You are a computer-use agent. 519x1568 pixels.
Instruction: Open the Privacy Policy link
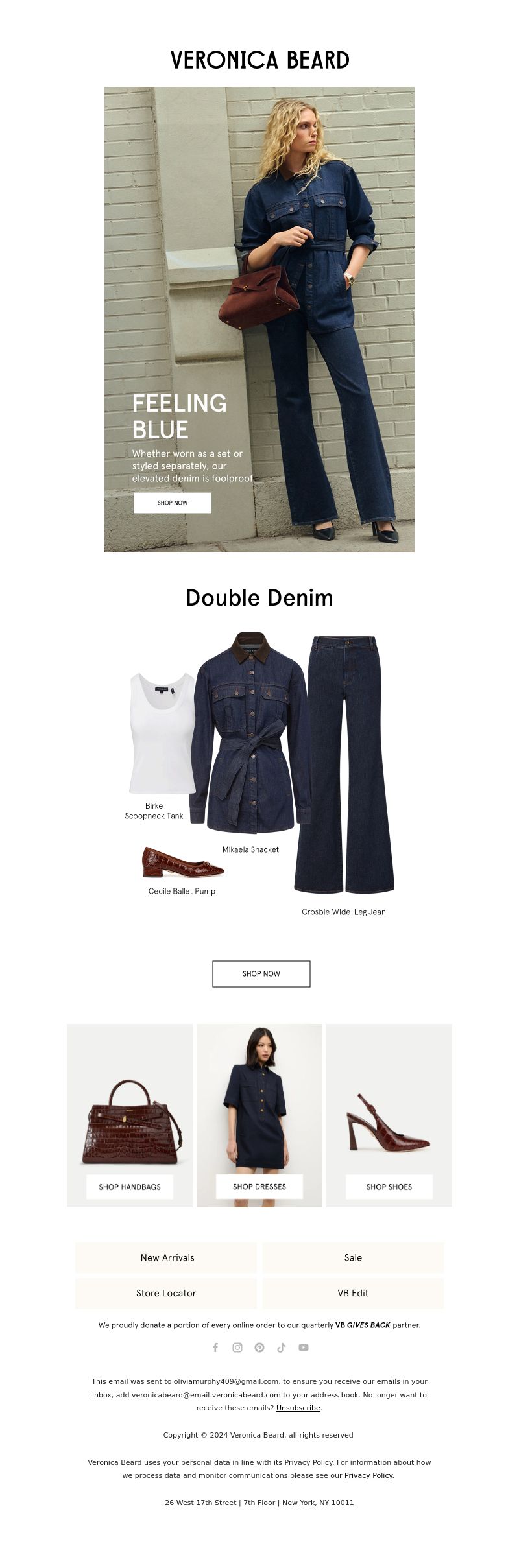tap(368, 1475)
